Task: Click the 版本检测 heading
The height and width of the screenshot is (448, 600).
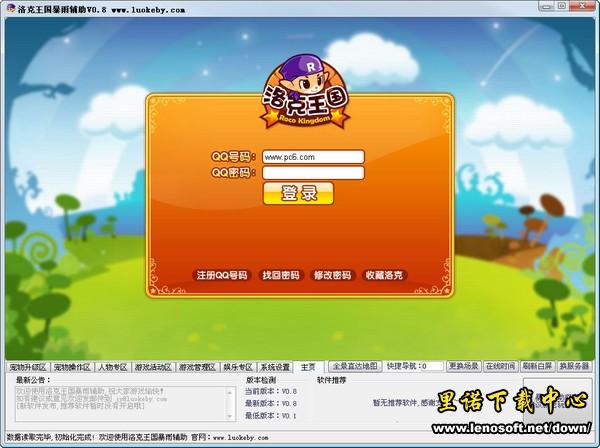Action: point(261,380)
